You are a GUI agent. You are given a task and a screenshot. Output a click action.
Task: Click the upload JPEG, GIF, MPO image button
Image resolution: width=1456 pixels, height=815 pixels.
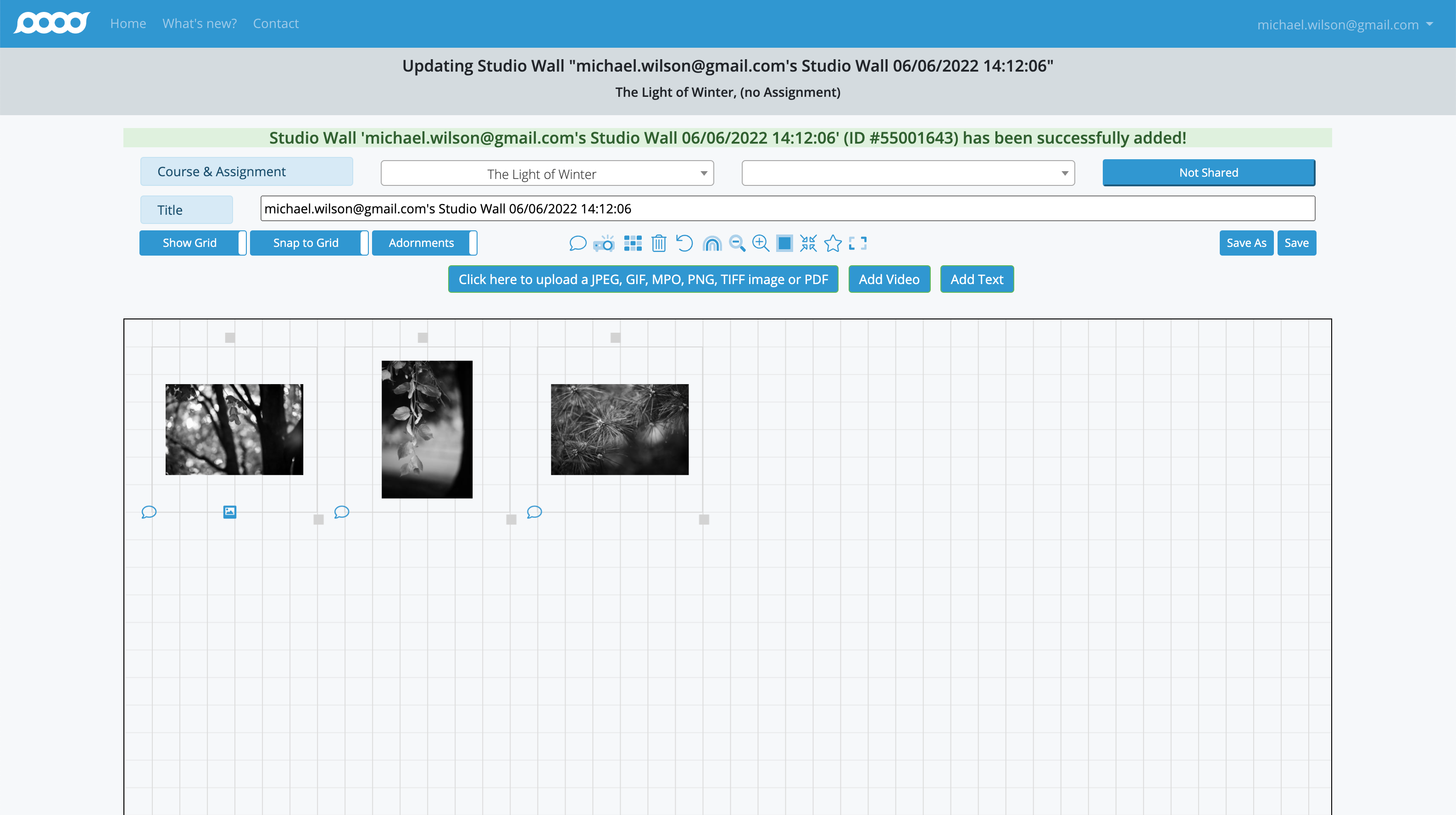pos(643,279)
